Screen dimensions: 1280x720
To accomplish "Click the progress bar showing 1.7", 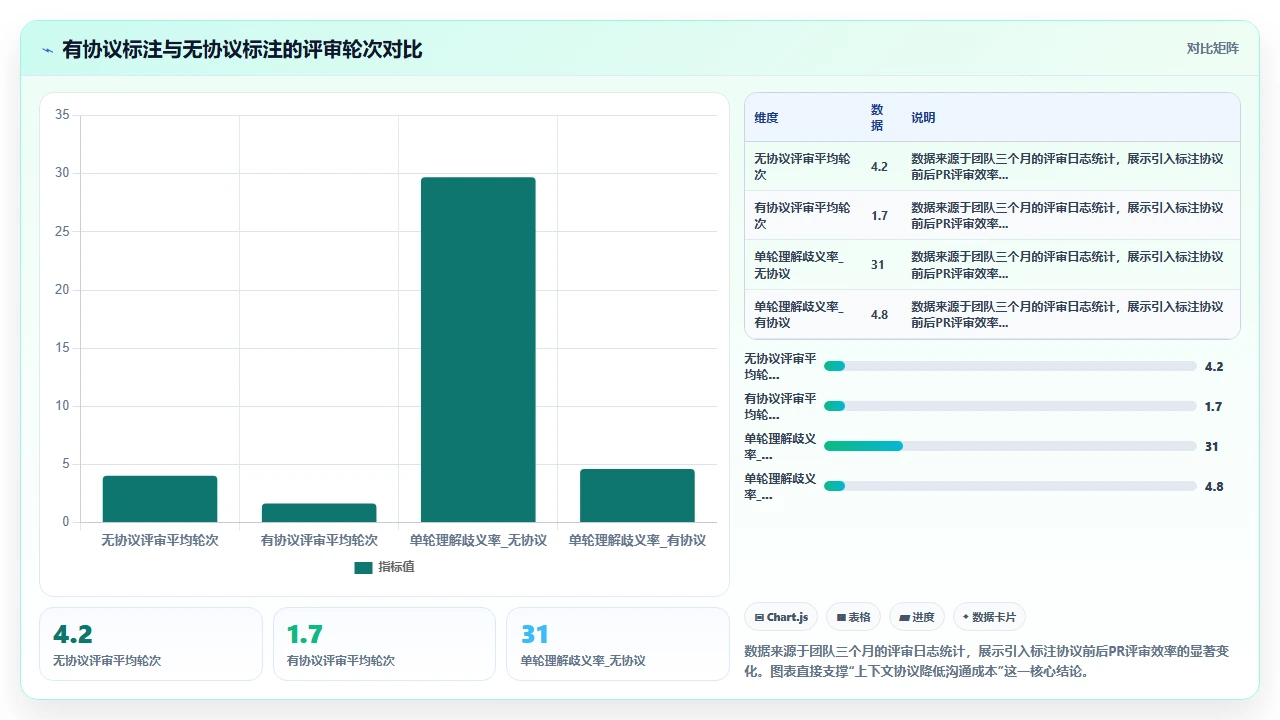I will click(1010, 406).
